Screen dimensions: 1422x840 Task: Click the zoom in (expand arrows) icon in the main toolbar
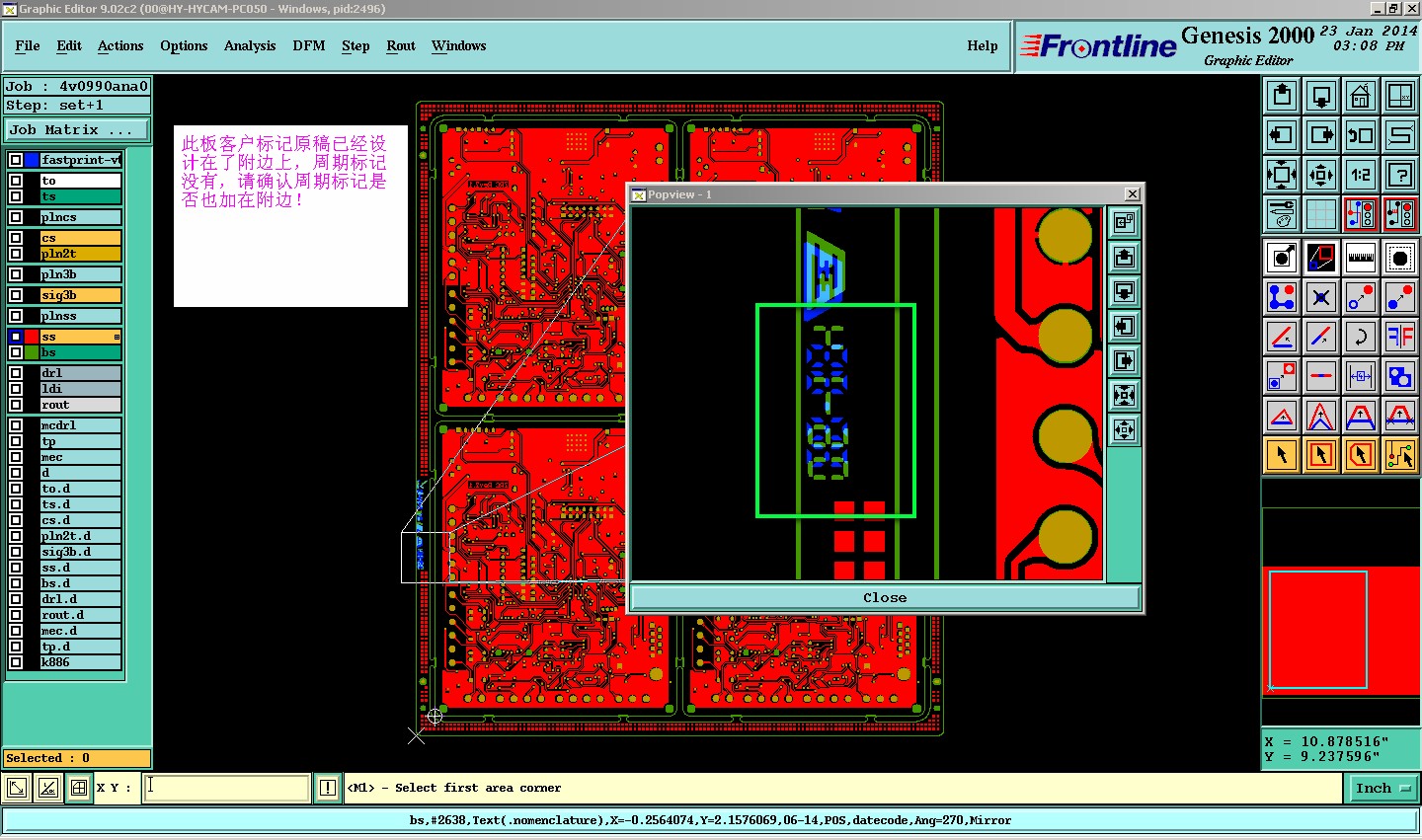1282,175
